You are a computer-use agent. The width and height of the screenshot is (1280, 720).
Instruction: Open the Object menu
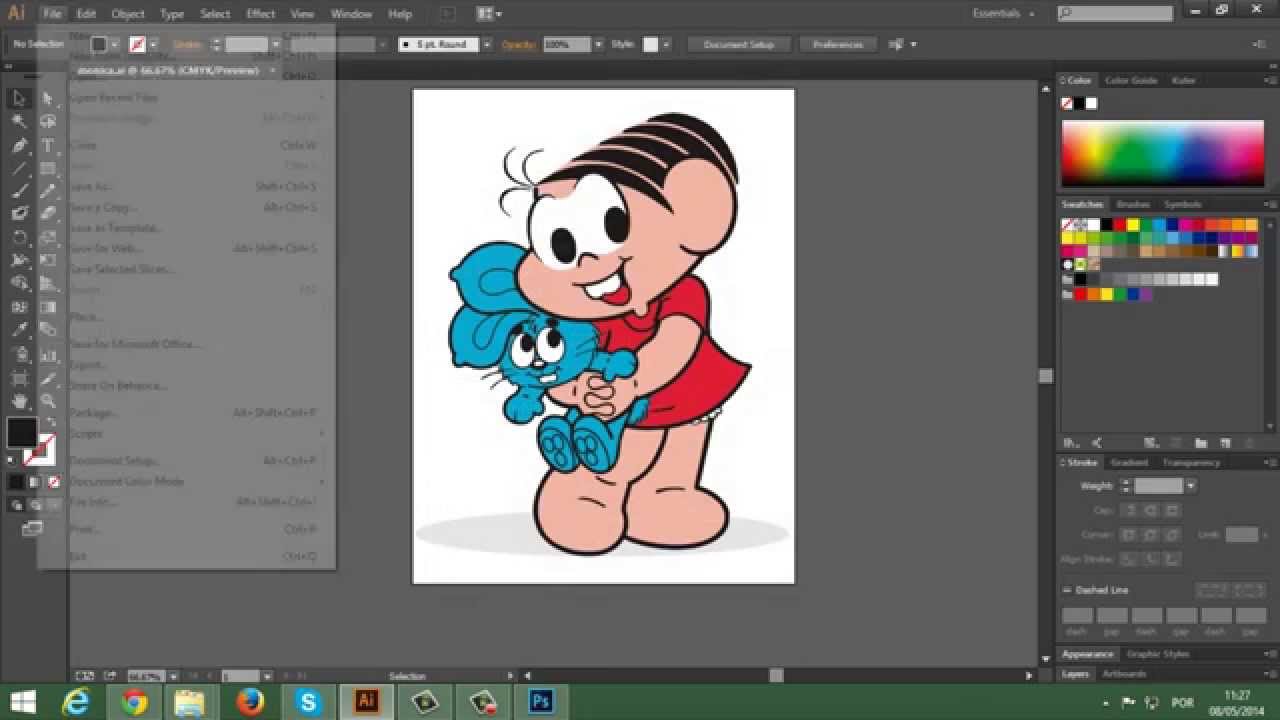click(x=128, y=14)
